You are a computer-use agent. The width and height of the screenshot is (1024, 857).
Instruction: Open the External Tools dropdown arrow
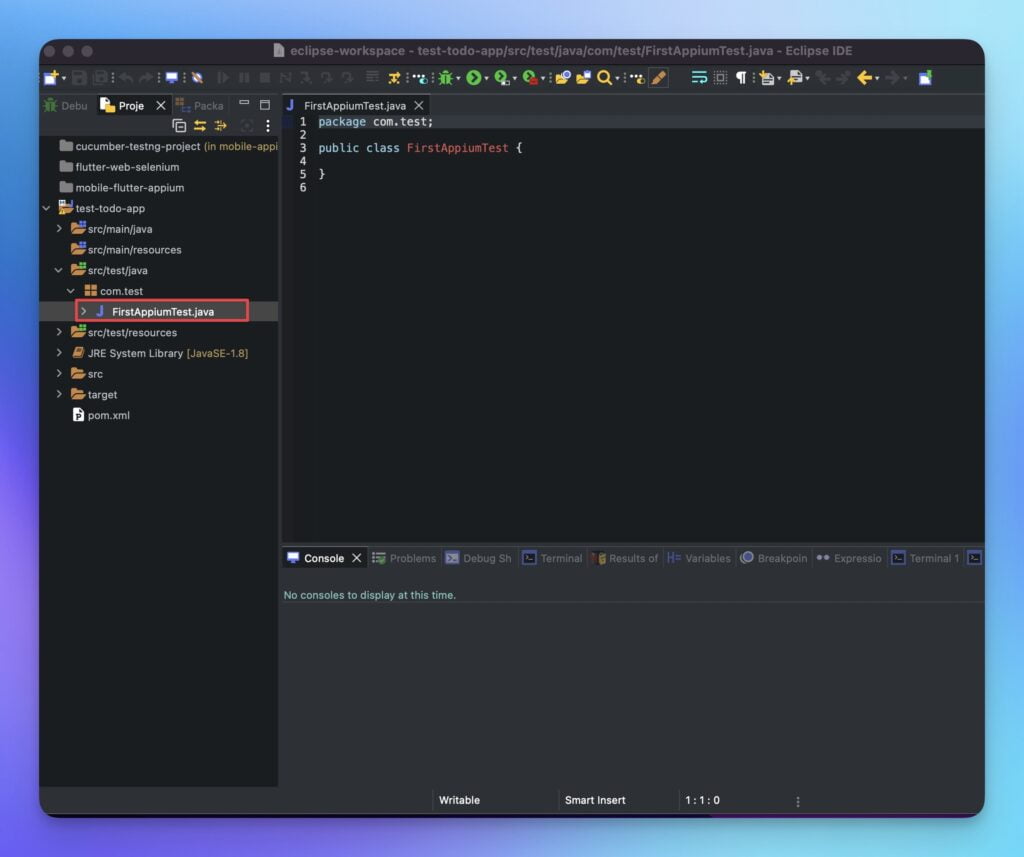(543, 78)
